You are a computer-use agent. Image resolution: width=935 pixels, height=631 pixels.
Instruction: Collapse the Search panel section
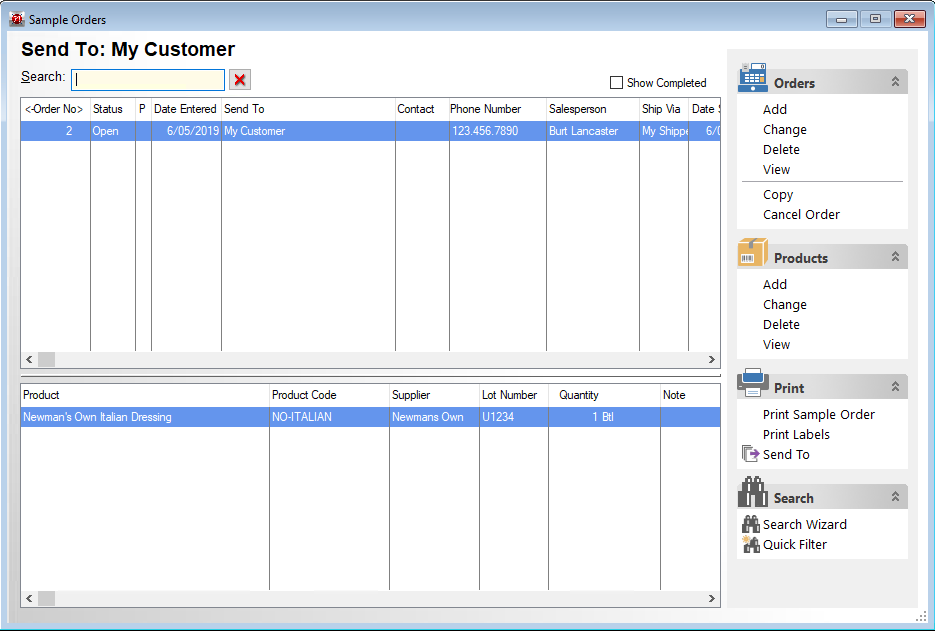(895, 496)
